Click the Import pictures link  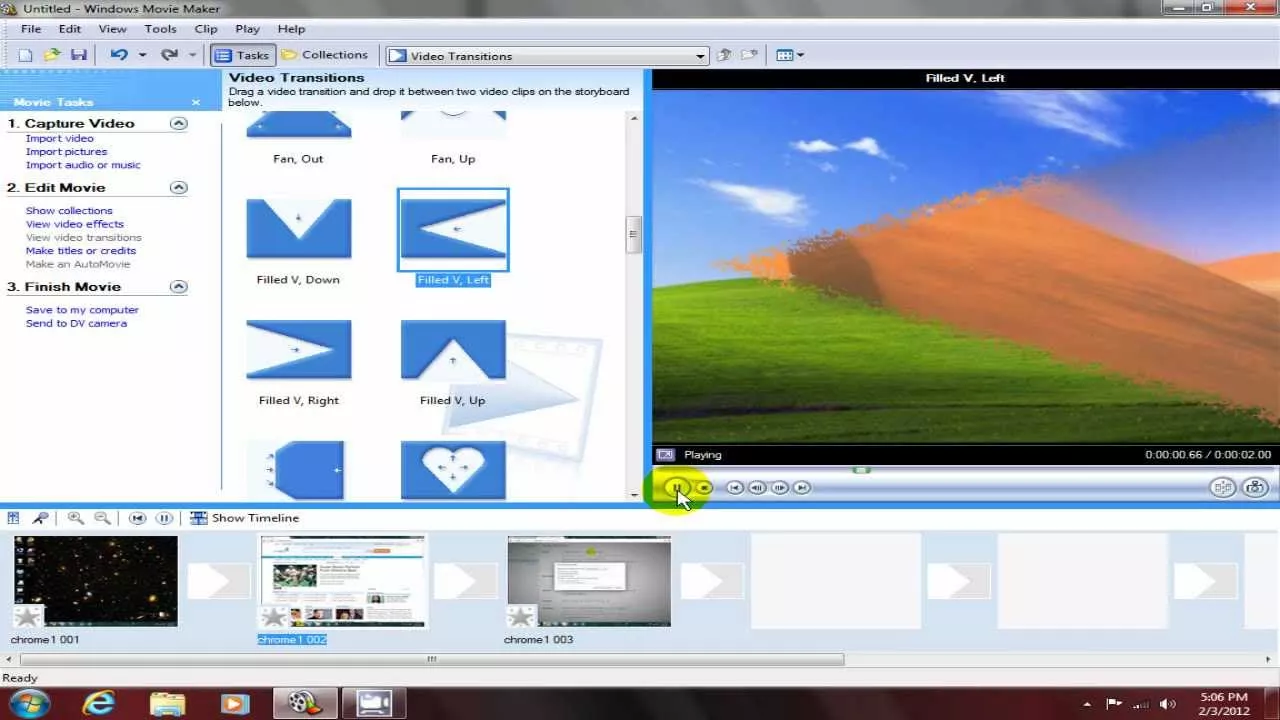(66, 152)
